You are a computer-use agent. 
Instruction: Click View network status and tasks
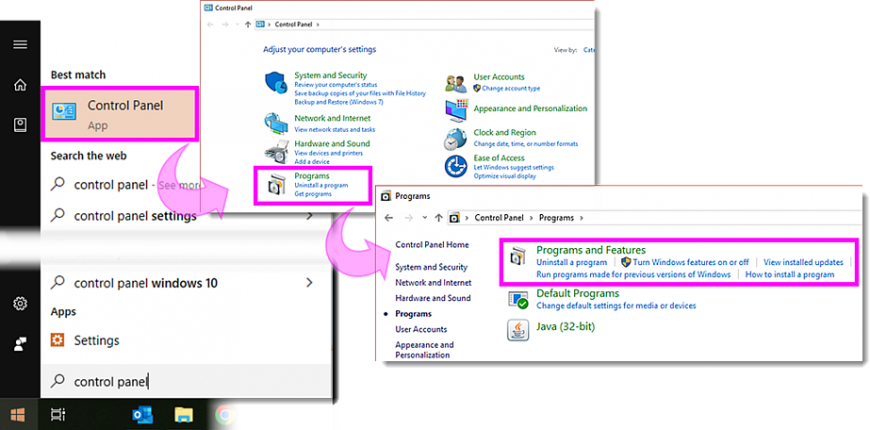tap(335, 129)
